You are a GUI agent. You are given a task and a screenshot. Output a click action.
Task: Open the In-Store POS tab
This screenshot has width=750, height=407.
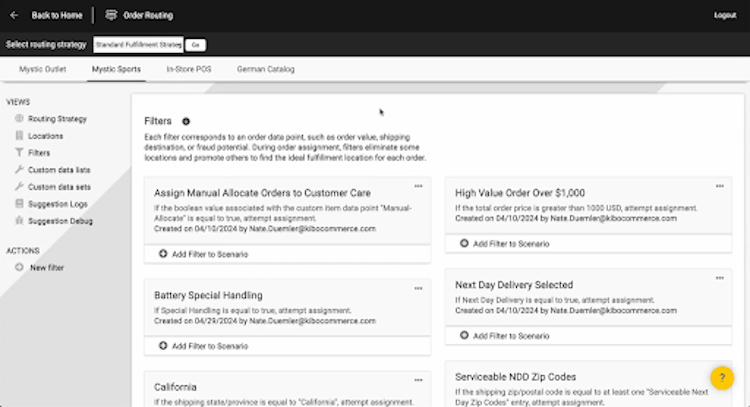point(189,69)
